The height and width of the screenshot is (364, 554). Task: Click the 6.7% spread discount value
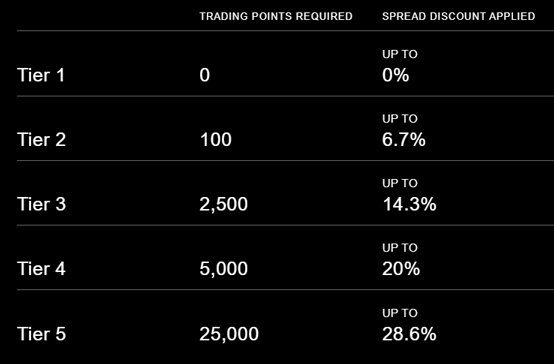[x=404, y=140]
